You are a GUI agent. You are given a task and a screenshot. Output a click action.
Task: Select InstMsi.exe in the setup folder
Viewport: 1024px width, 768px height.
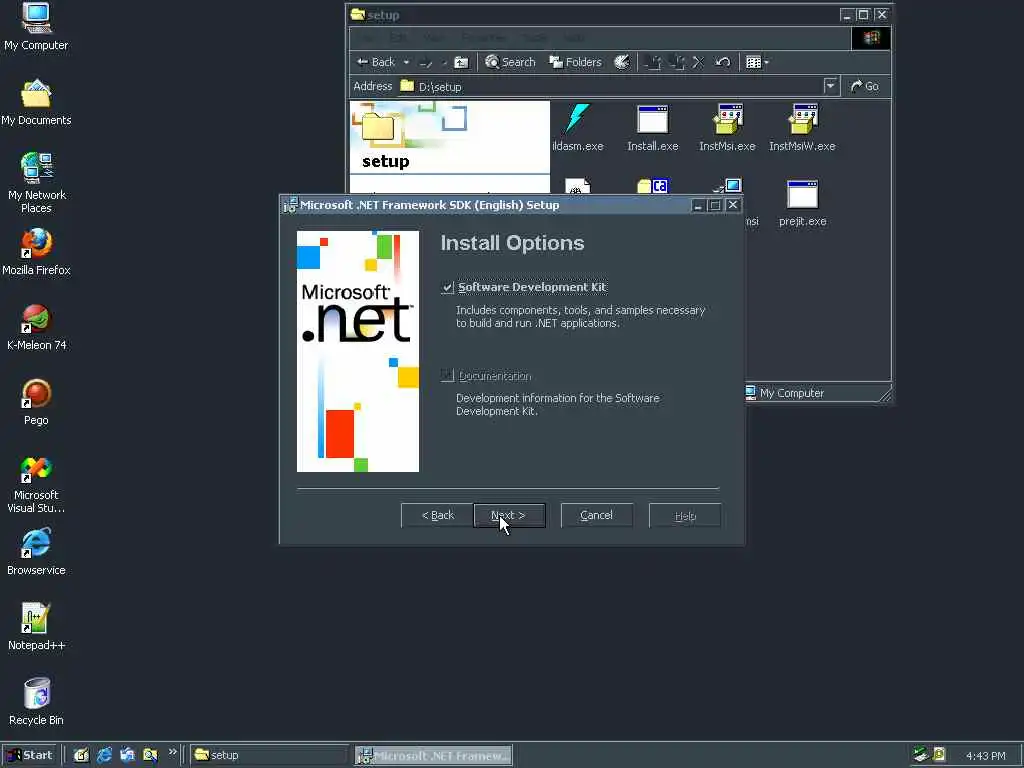727,128
